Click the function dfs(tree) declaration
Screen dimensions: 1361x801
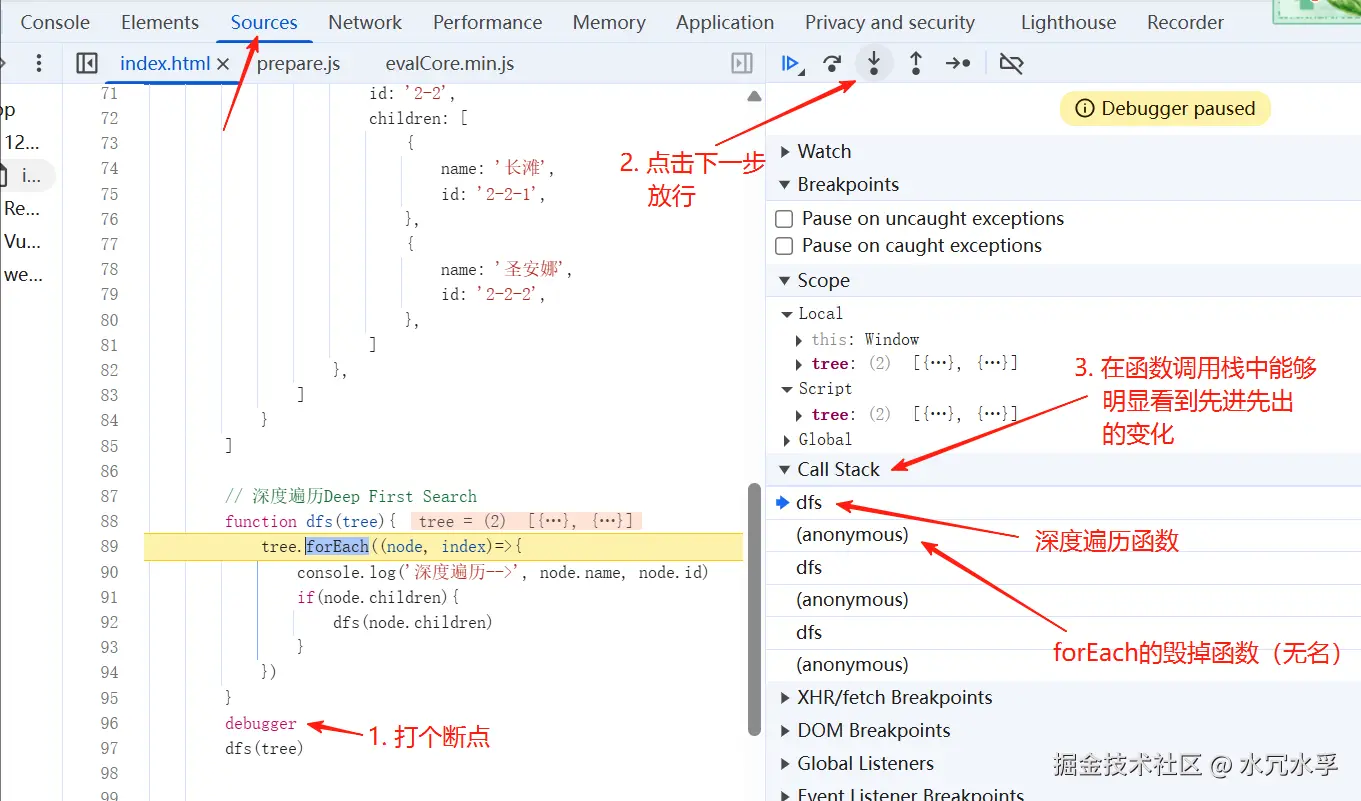(x=311, y=522)
